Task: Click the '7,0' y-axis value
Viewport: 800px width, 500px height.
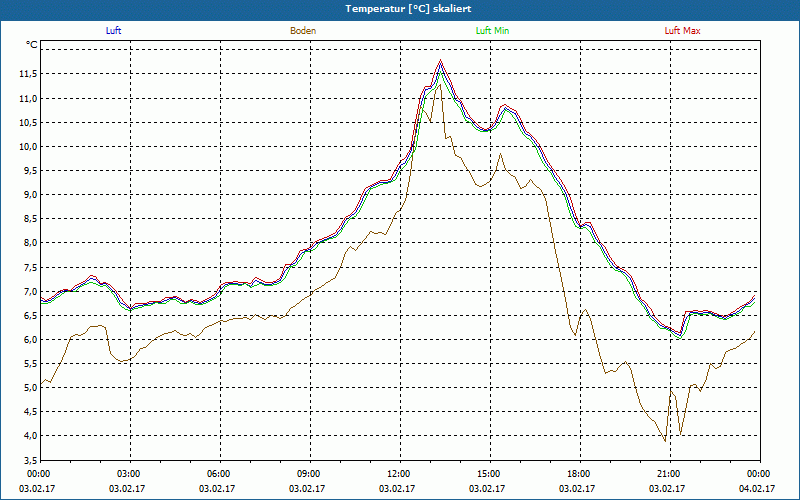Action: 30,291
